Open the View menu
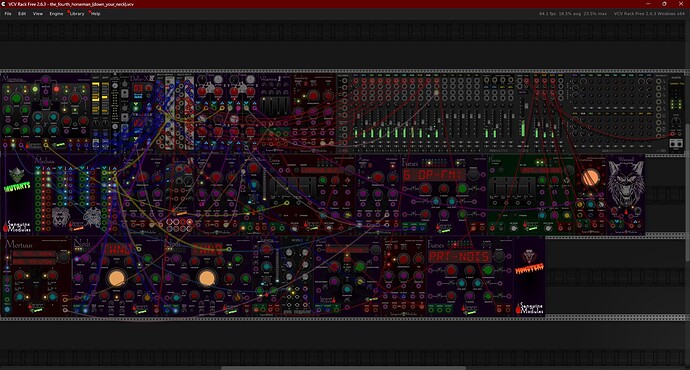 click(38, 14)
